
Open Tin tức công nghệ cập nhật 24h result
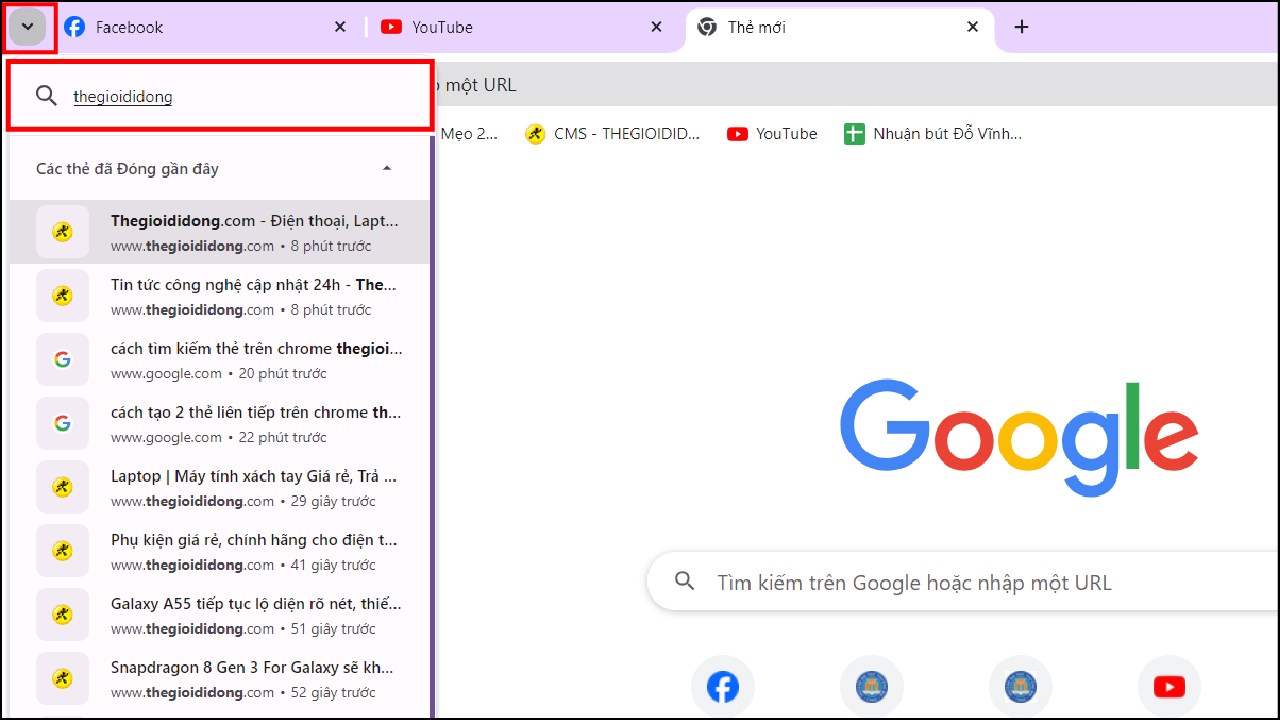[x=220, y=296]
